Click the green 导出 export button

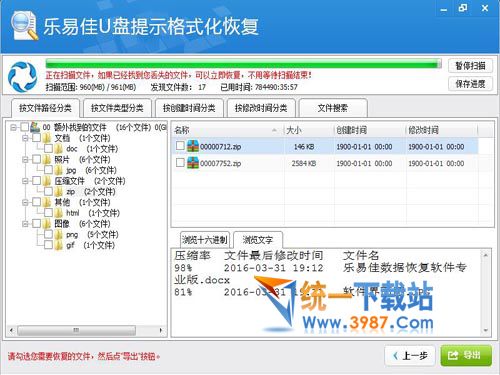(x=466, y=355)
